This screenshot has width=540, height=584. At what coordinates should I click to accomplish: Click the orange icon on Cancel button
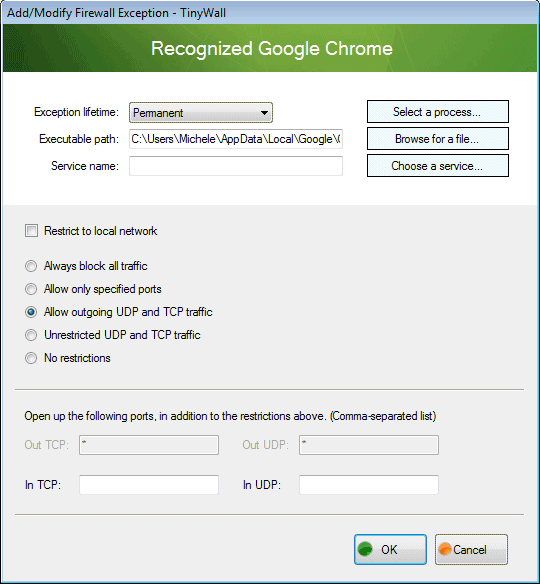click(445, 549)
